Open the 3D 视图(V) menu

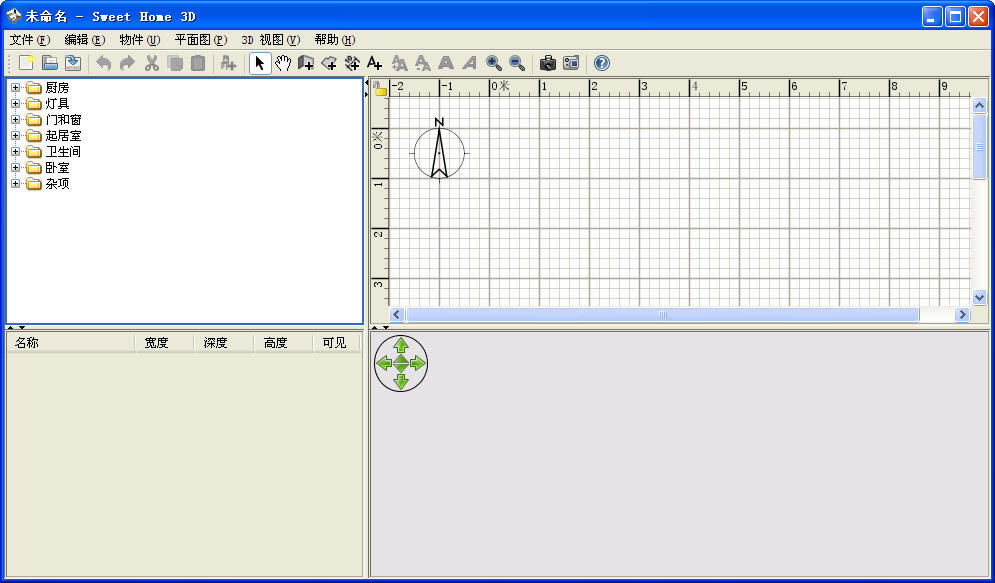[x=270, y=40]
